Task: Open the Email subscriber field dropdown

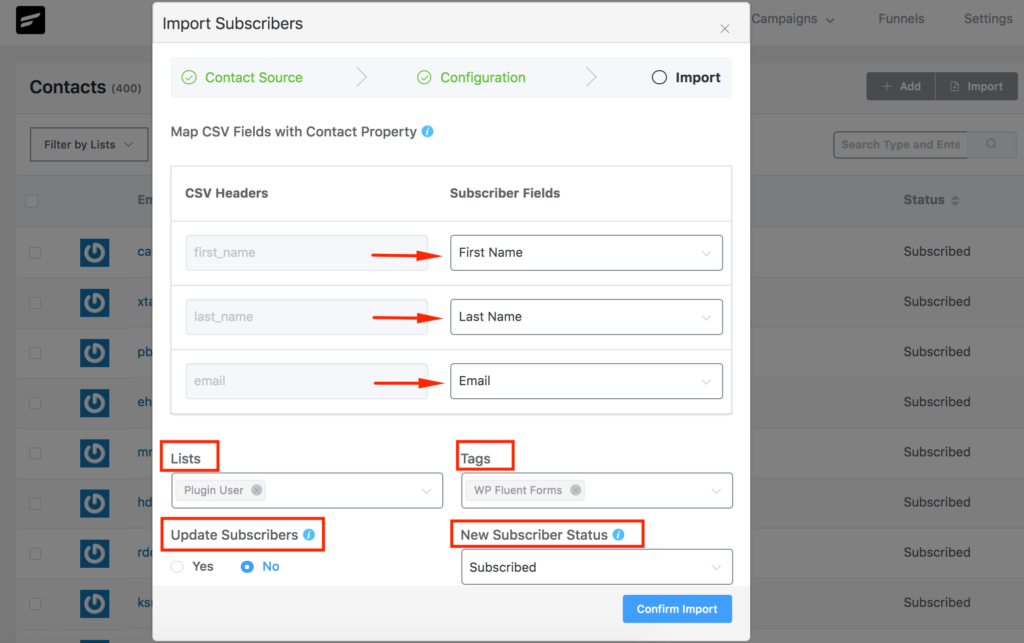Action: pos(586,381)
